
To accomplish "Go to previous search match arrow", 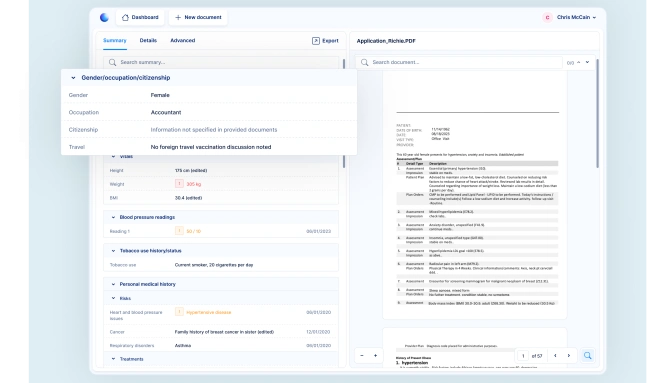I will (578, 62).
